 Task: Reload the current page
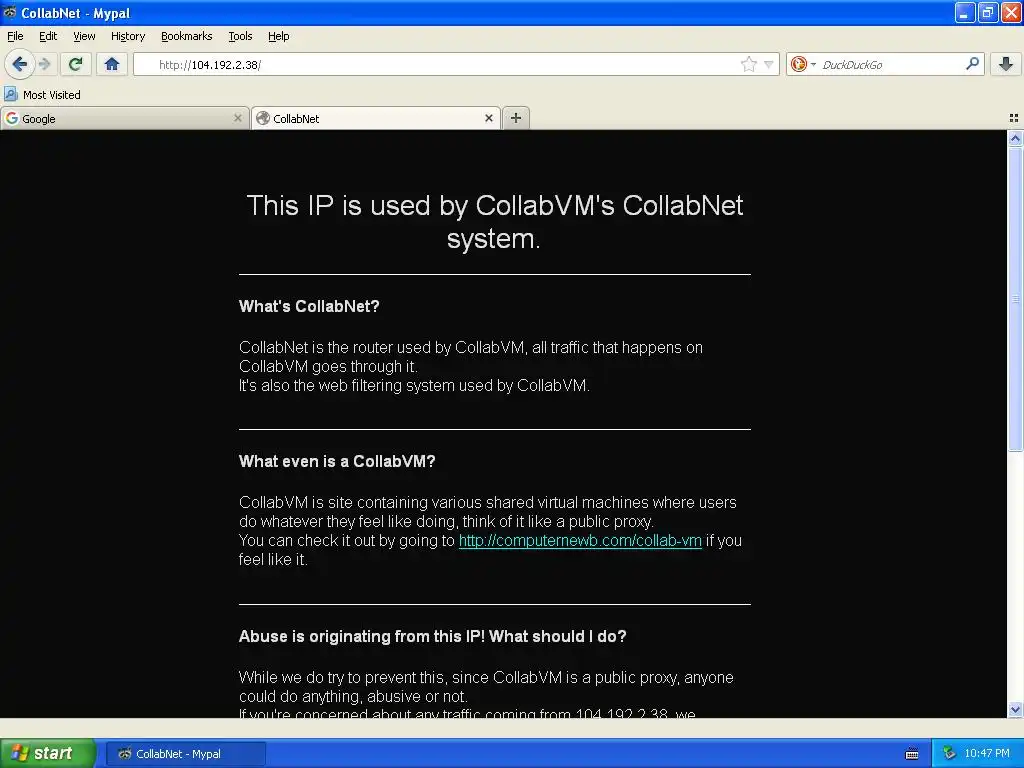[x=76, y=64]
